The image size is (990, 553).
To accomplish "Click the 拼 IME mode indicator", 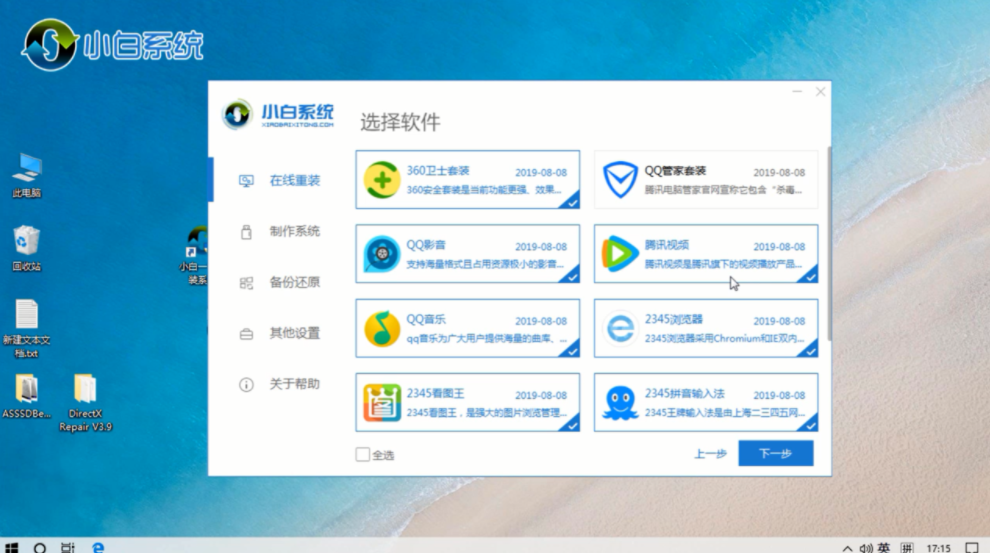I will pos(907,547).
